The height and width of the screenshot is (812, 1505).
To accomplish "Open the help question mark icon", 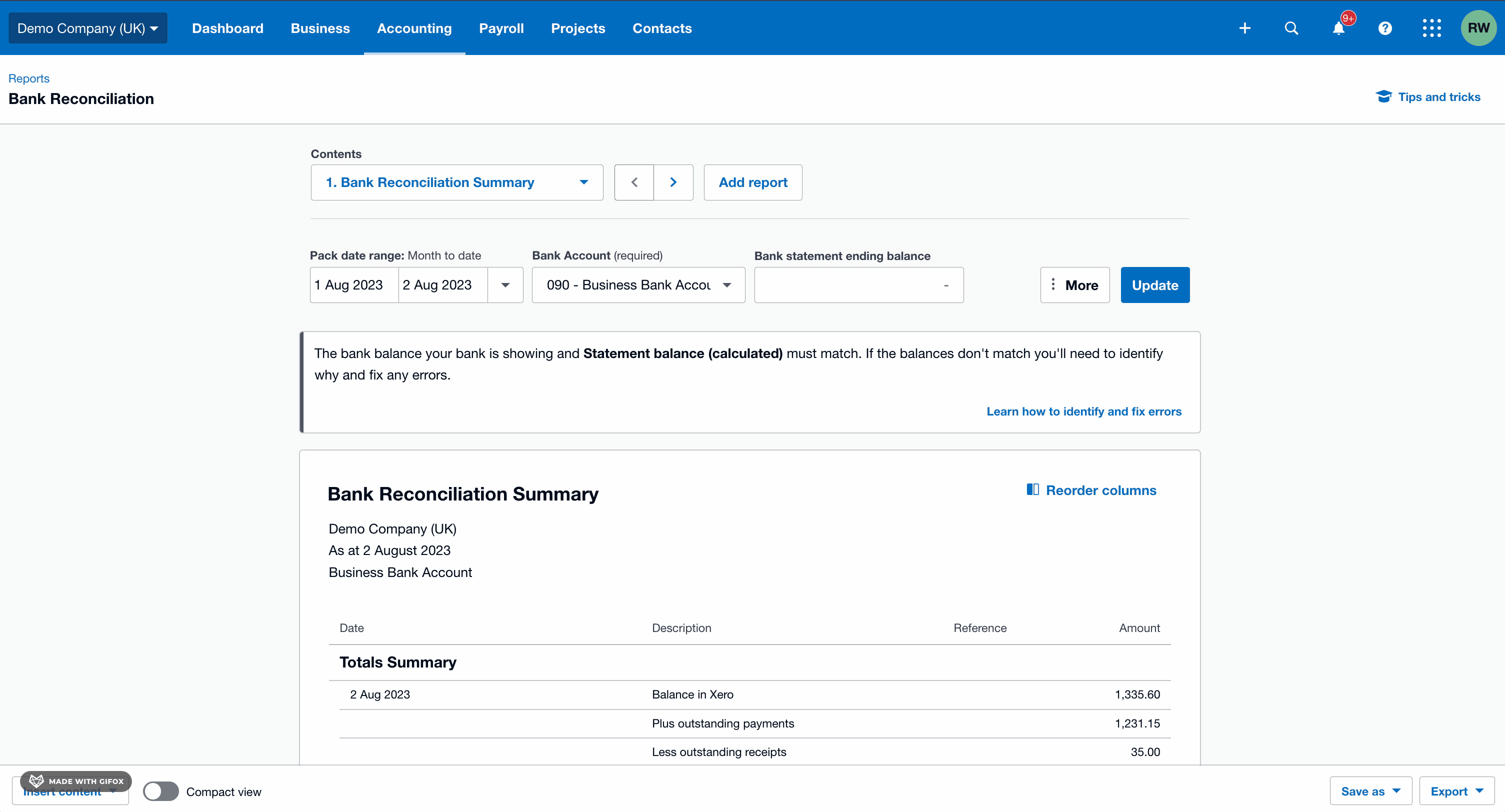I will (x=1384, y=28).
